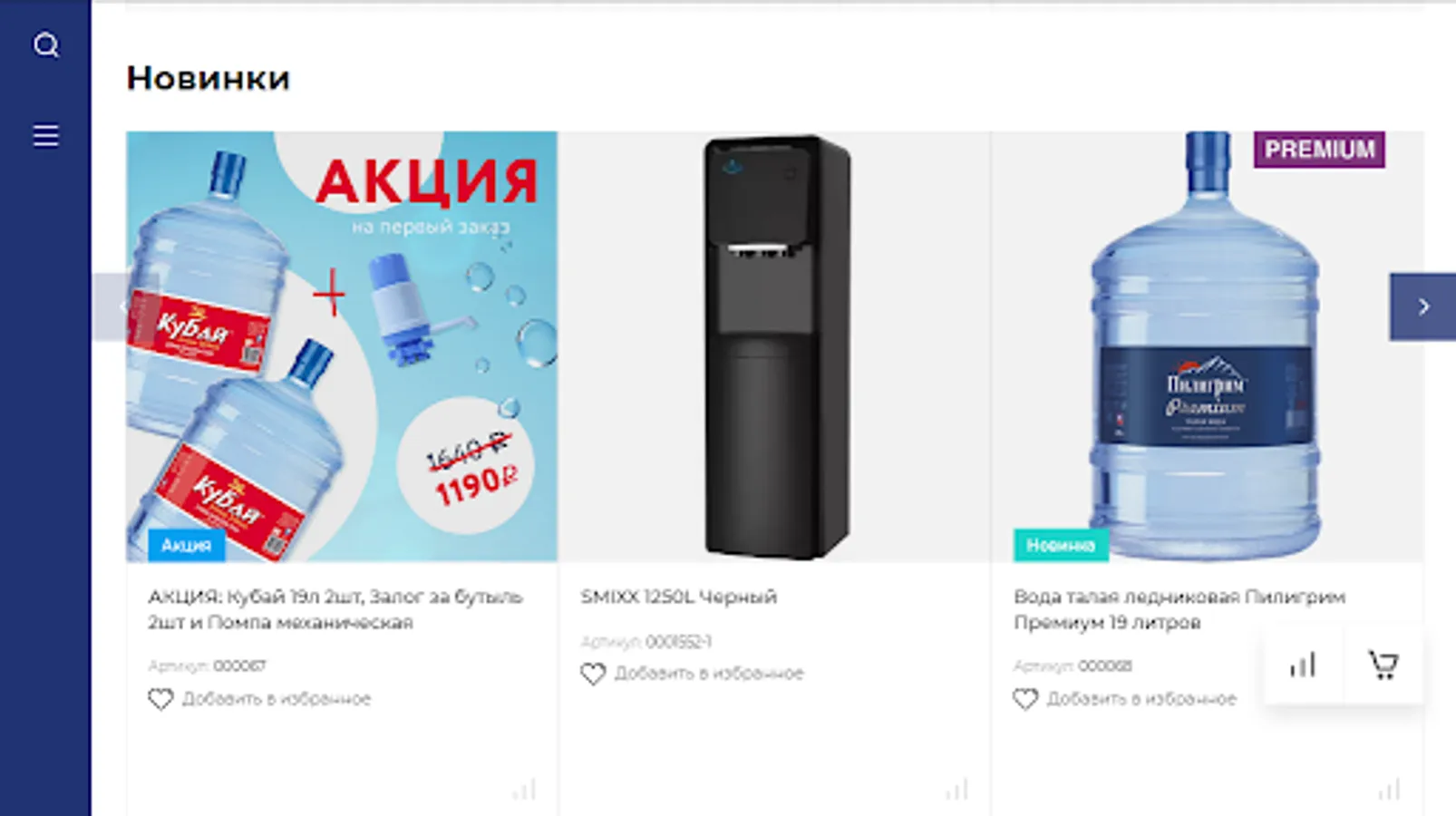
Task: Click faded compare icon under SMIXX card
Action: point(956,790)
